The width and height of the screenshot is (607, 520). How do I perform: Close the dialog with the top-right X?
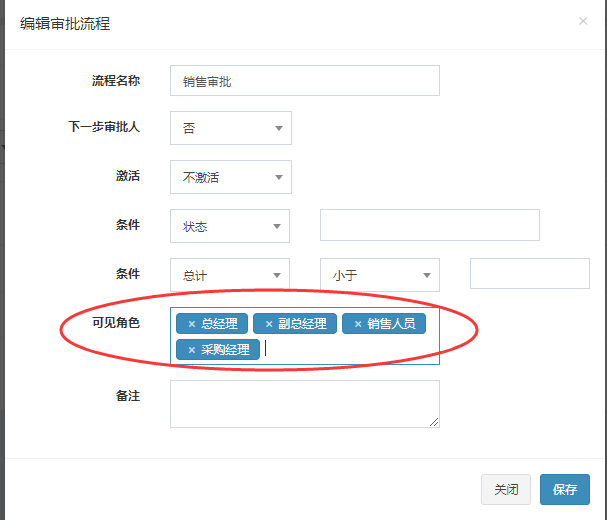(583, 21)
